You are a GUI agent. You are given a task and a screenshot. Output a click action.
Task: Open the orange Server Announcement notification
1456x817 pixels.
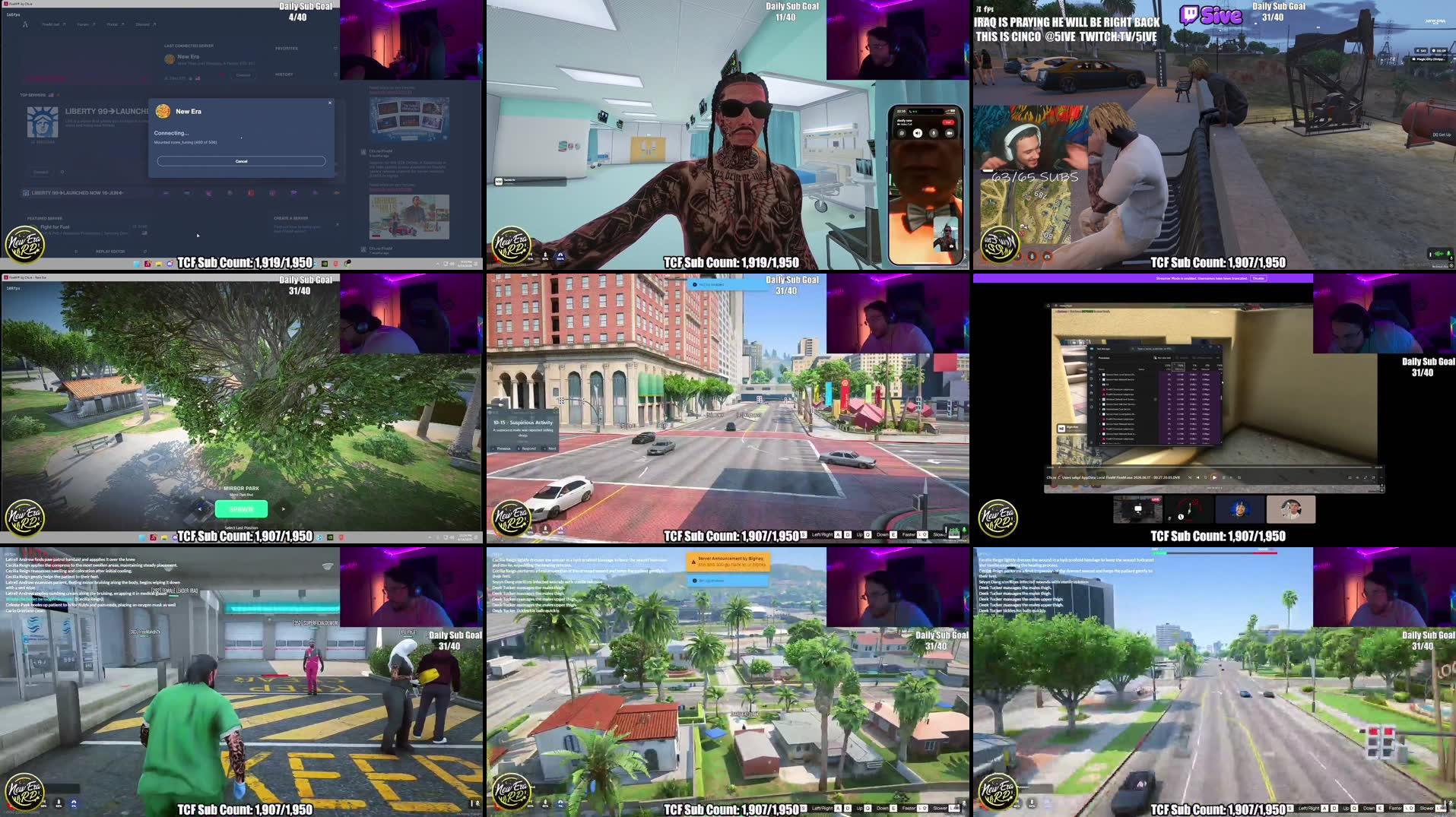pyautogui.click(x=728, y=562)
